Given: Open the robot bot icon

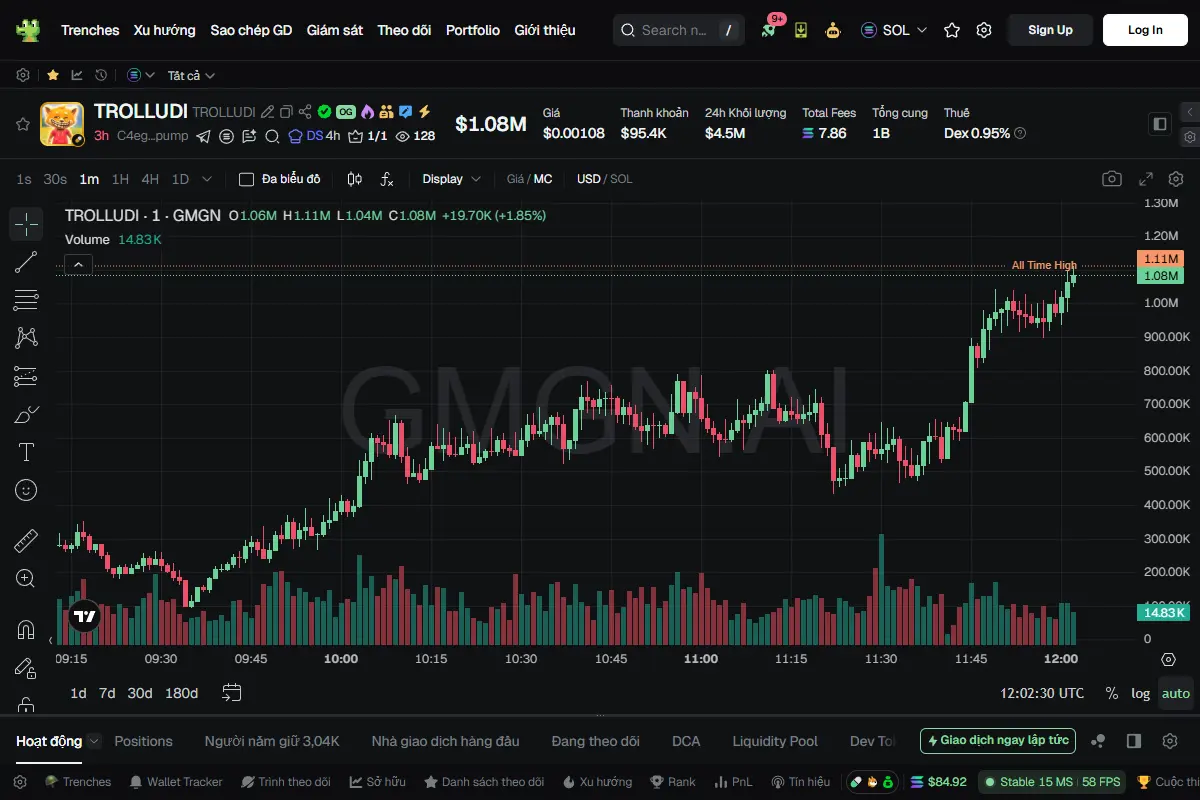Looking at the screenshot, I should point(832,30).
